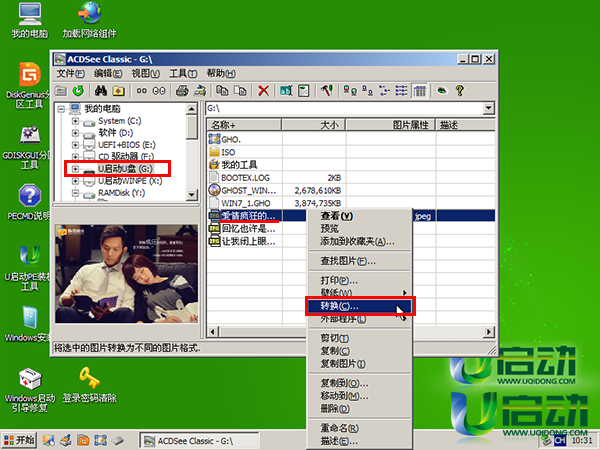Screen dimensions: 600x450
Task: Open the yellow question mark help icon
Action: point(460,91)
